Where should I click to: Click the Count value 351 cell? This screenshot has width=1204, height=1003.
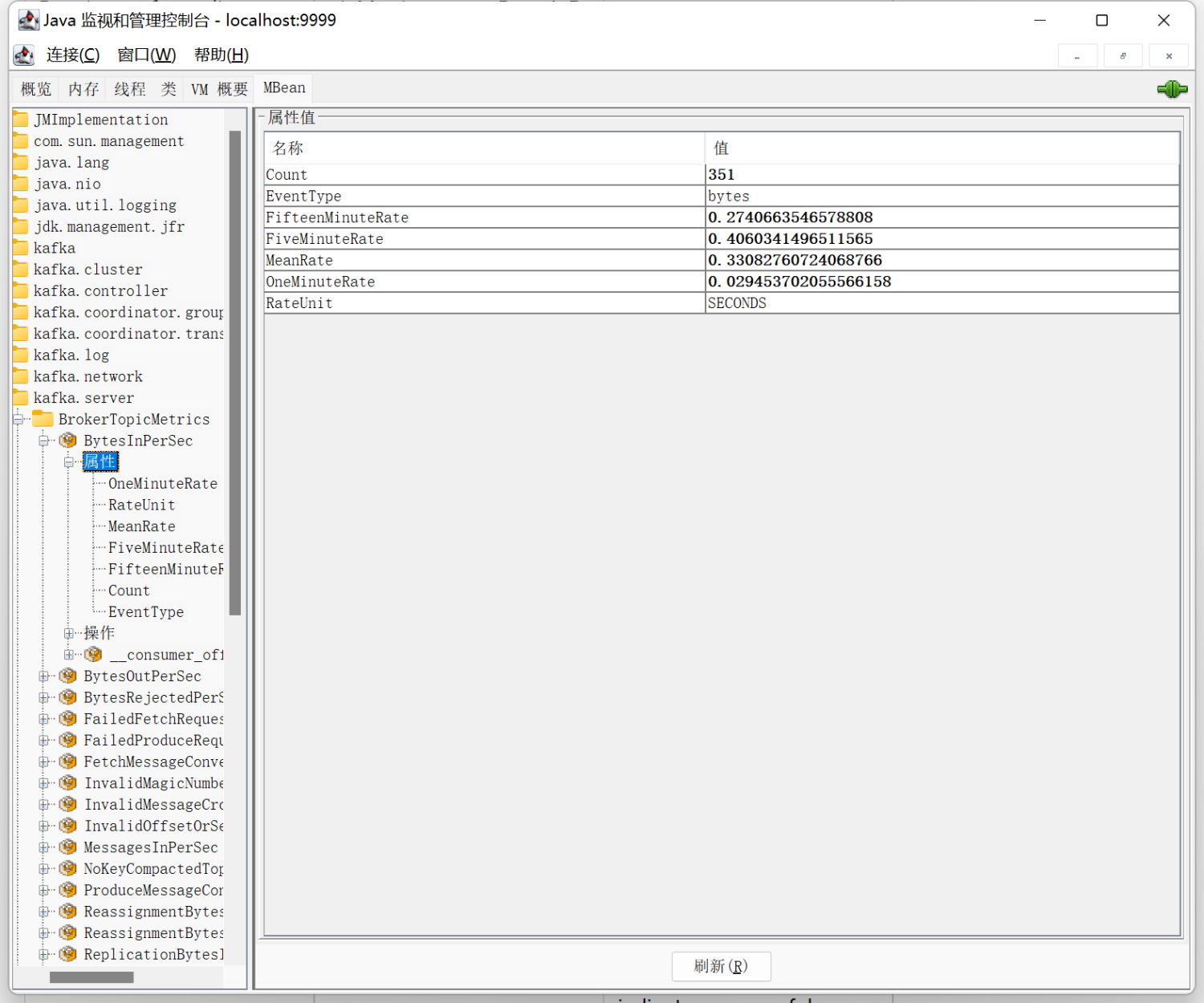click(x=942, y=175)
